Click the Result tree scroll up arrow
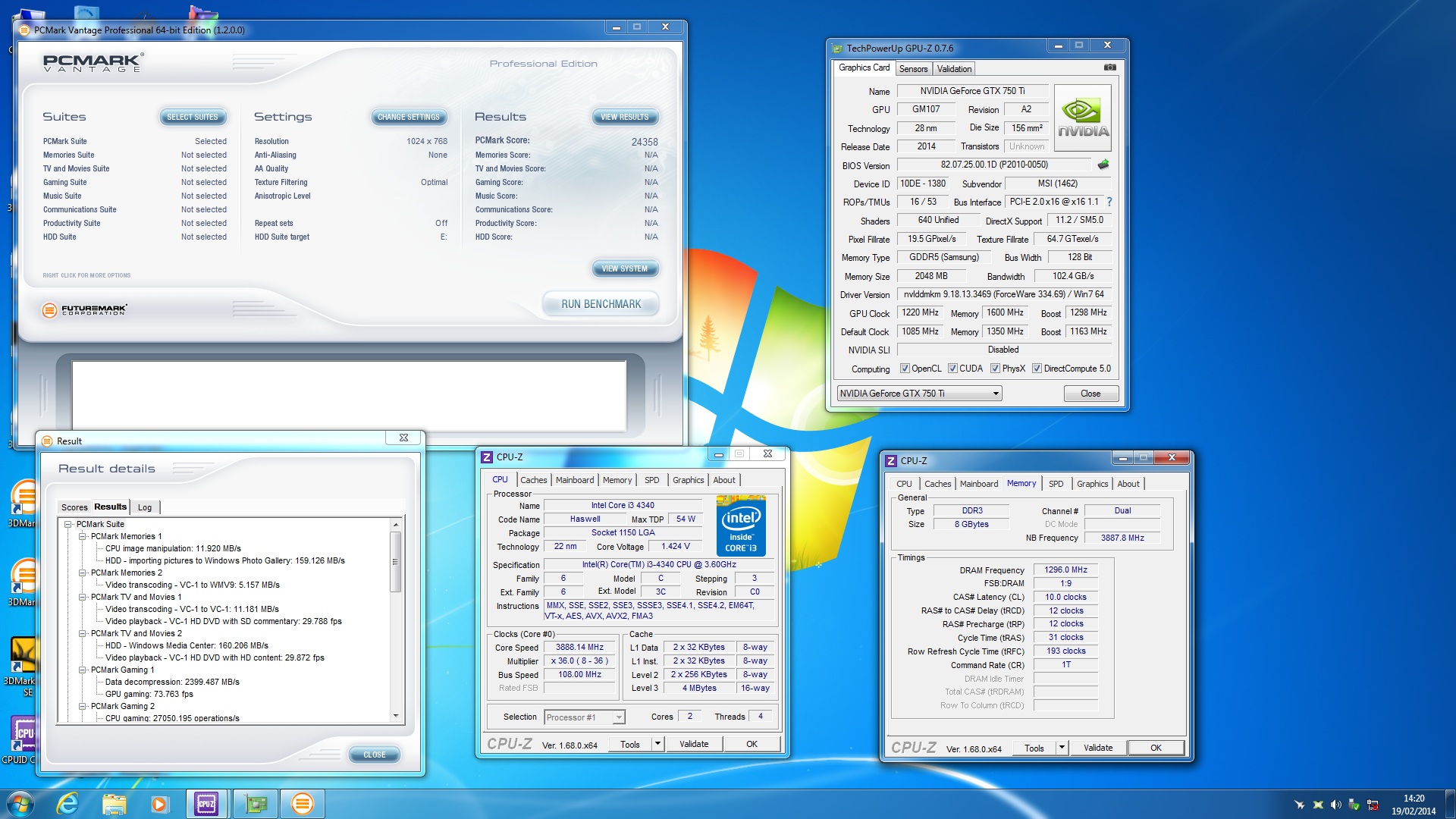The image size is (1456, 819). [x=396, y=525]
